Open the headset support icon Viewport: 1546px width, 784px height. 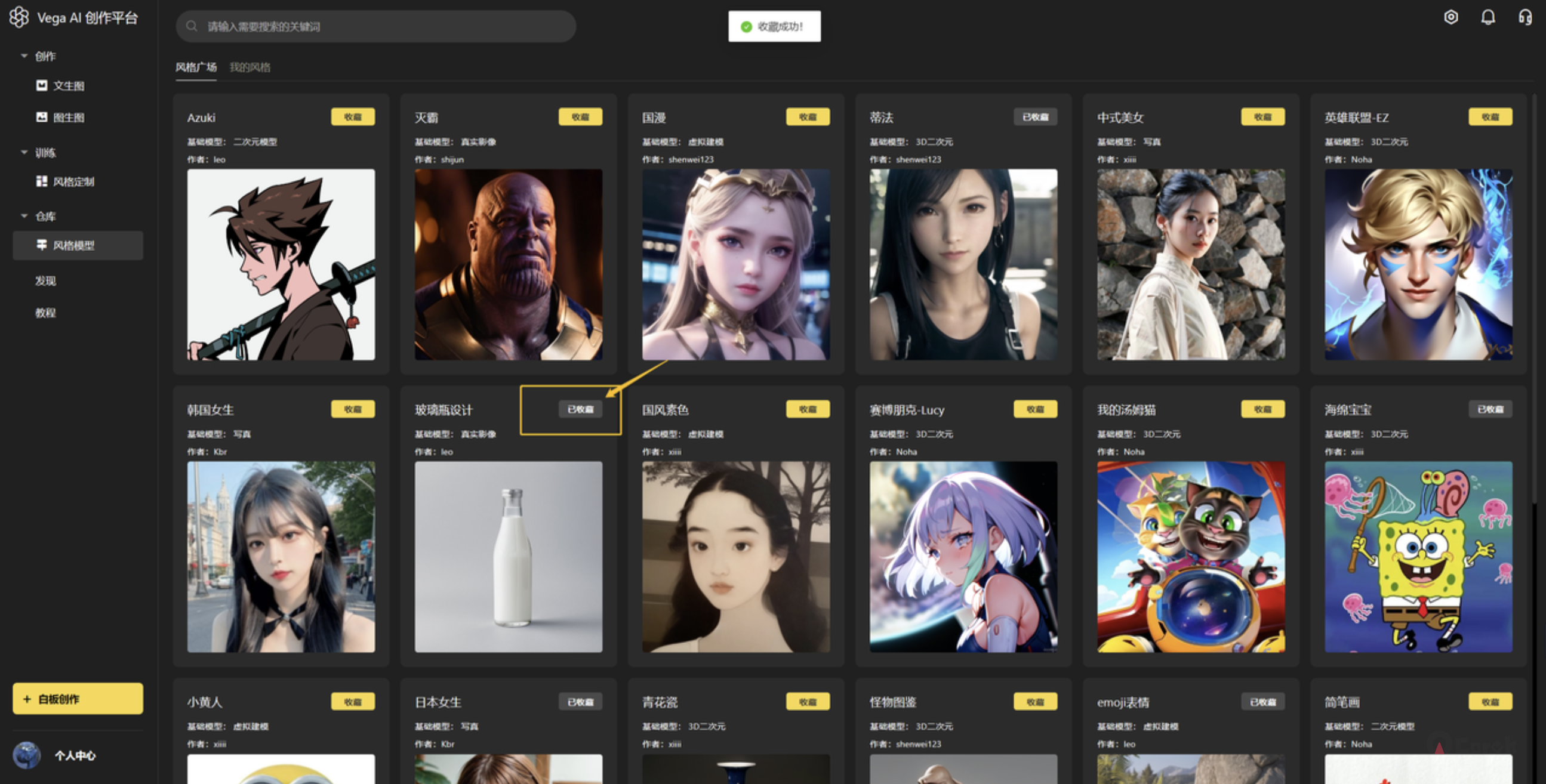click(x=1525, y=17)
